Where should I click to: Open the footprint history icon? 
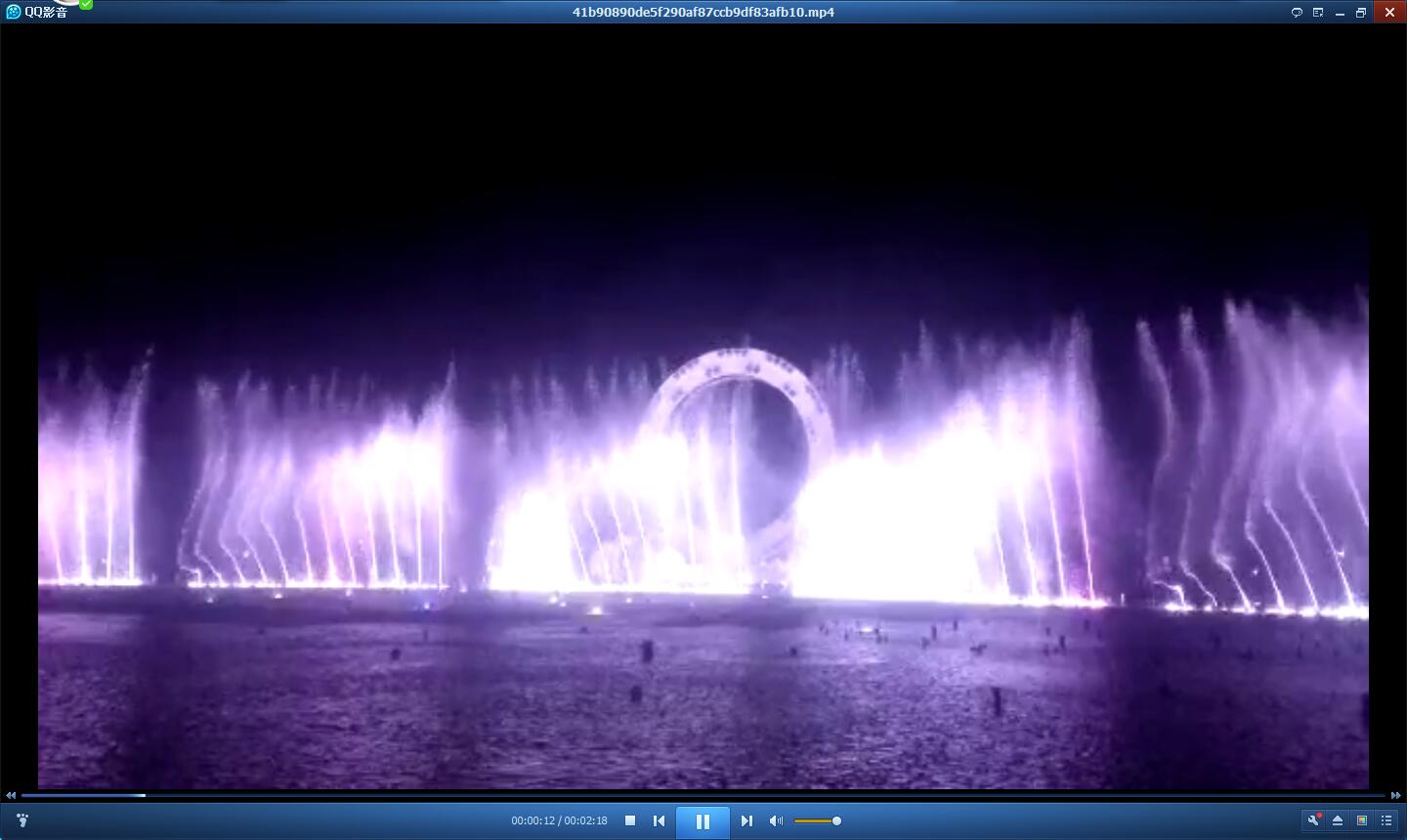[22, 820]
